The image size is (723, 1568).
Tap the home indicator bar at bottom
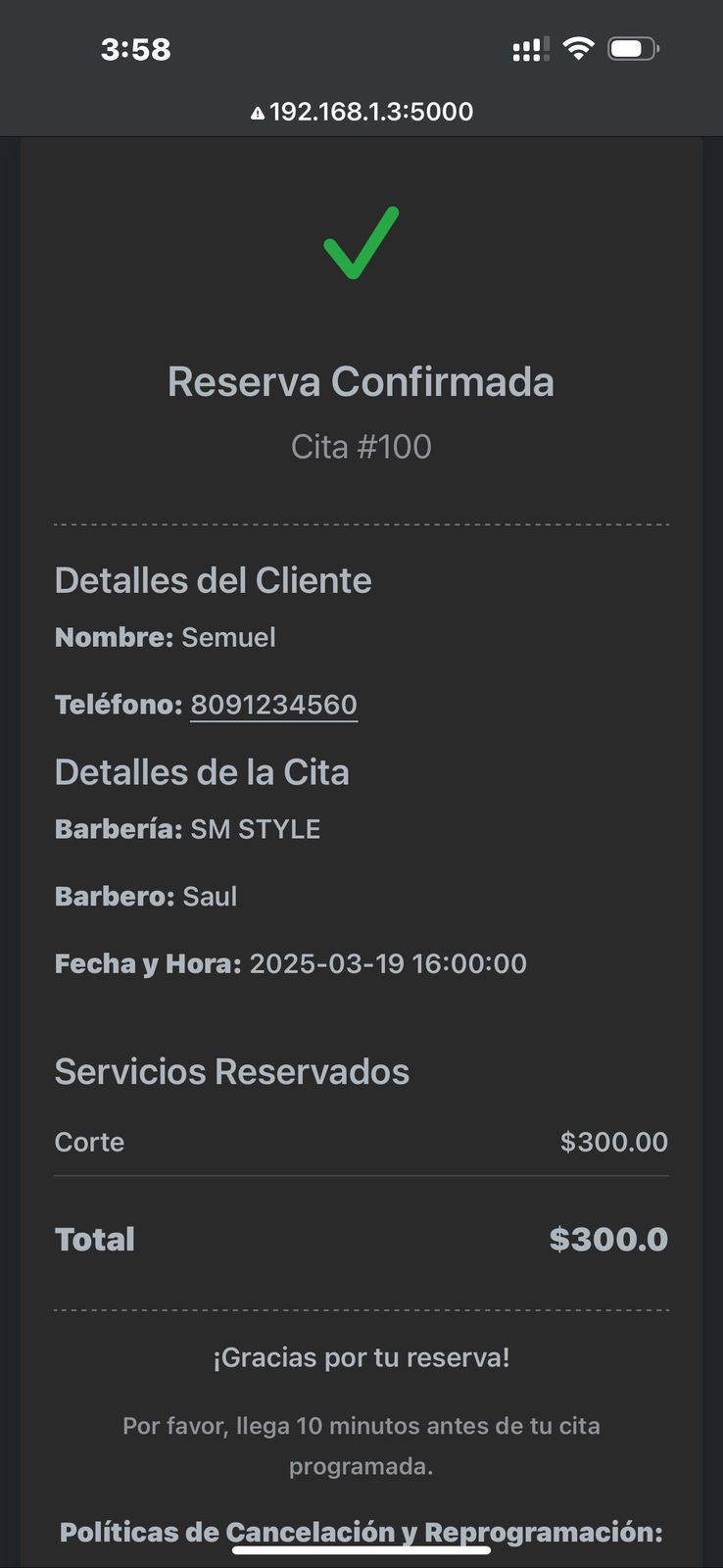(361, 1550)
